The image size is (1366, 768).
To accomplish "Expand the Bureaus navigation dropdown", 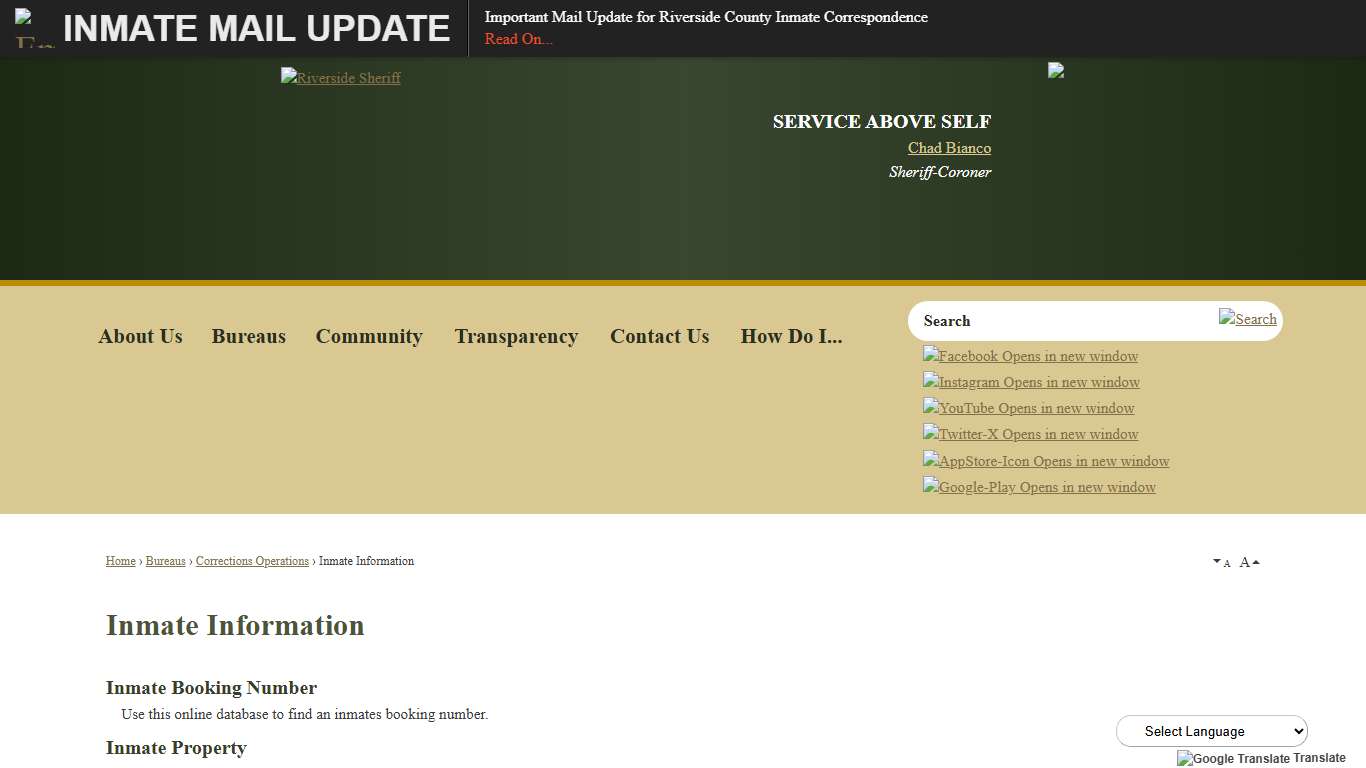I will pos(248,336).
